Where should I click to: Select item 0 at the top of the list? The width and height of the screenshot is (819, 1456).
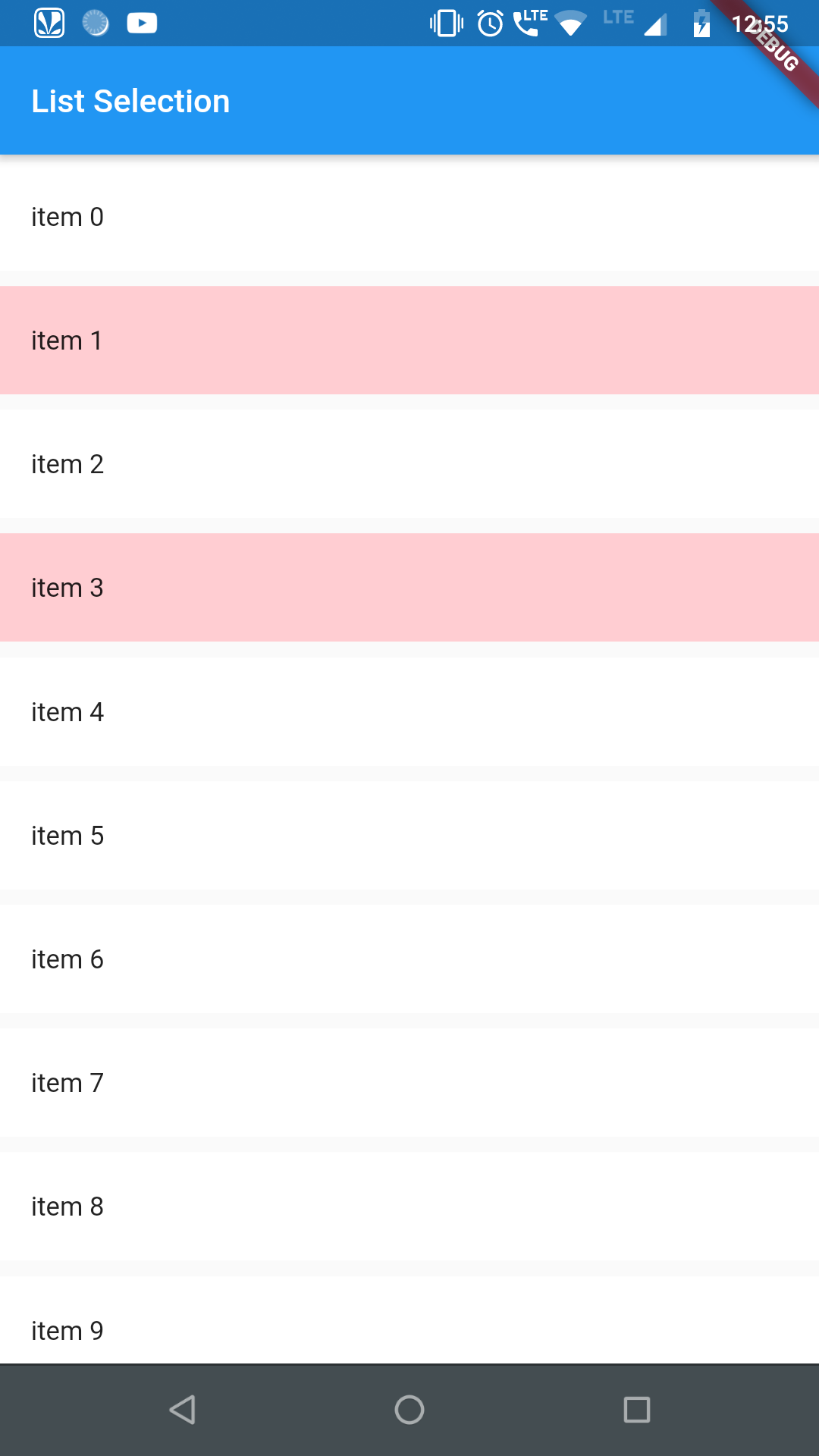click(409, 216)
